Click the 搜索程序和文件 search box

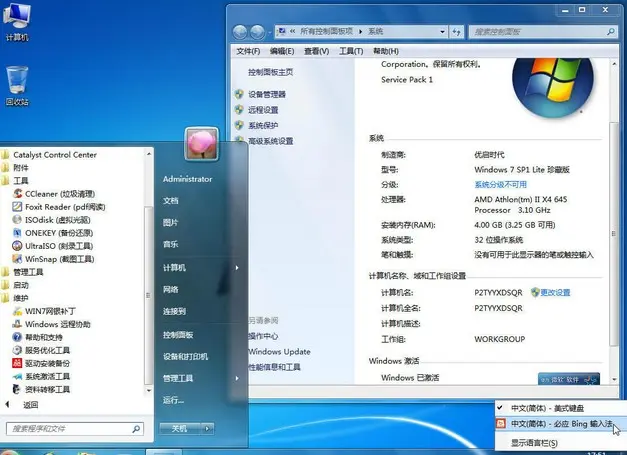click(x=75, y=429)
